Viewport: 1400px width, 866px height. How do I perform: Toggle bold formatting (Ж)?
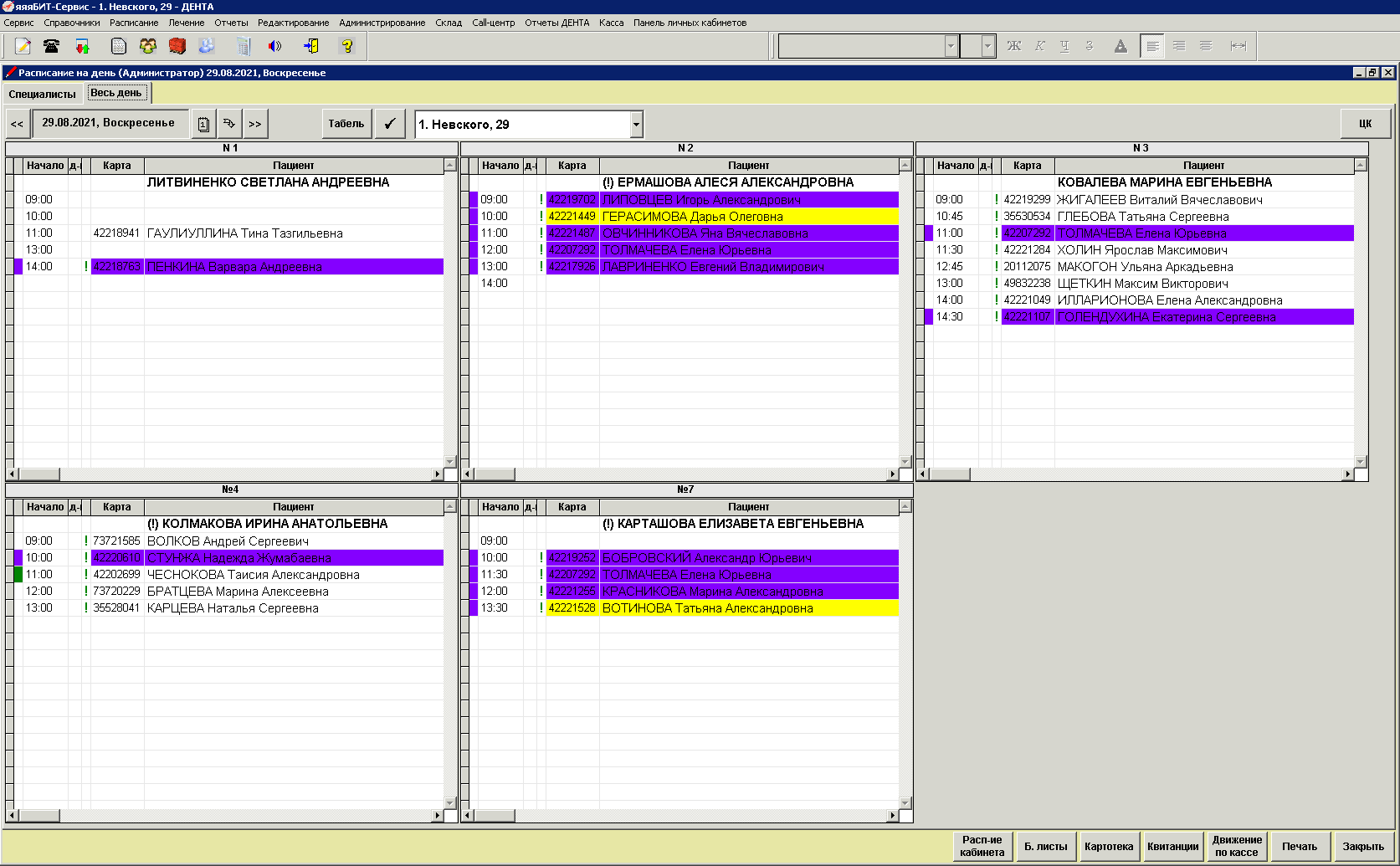[x=1013, y=46]
